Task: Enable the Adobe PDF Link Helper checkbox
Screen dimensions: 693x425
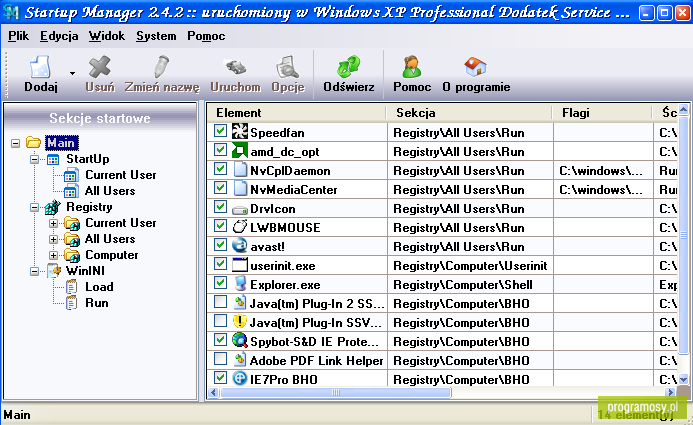Action: click(x=220, y=359)
